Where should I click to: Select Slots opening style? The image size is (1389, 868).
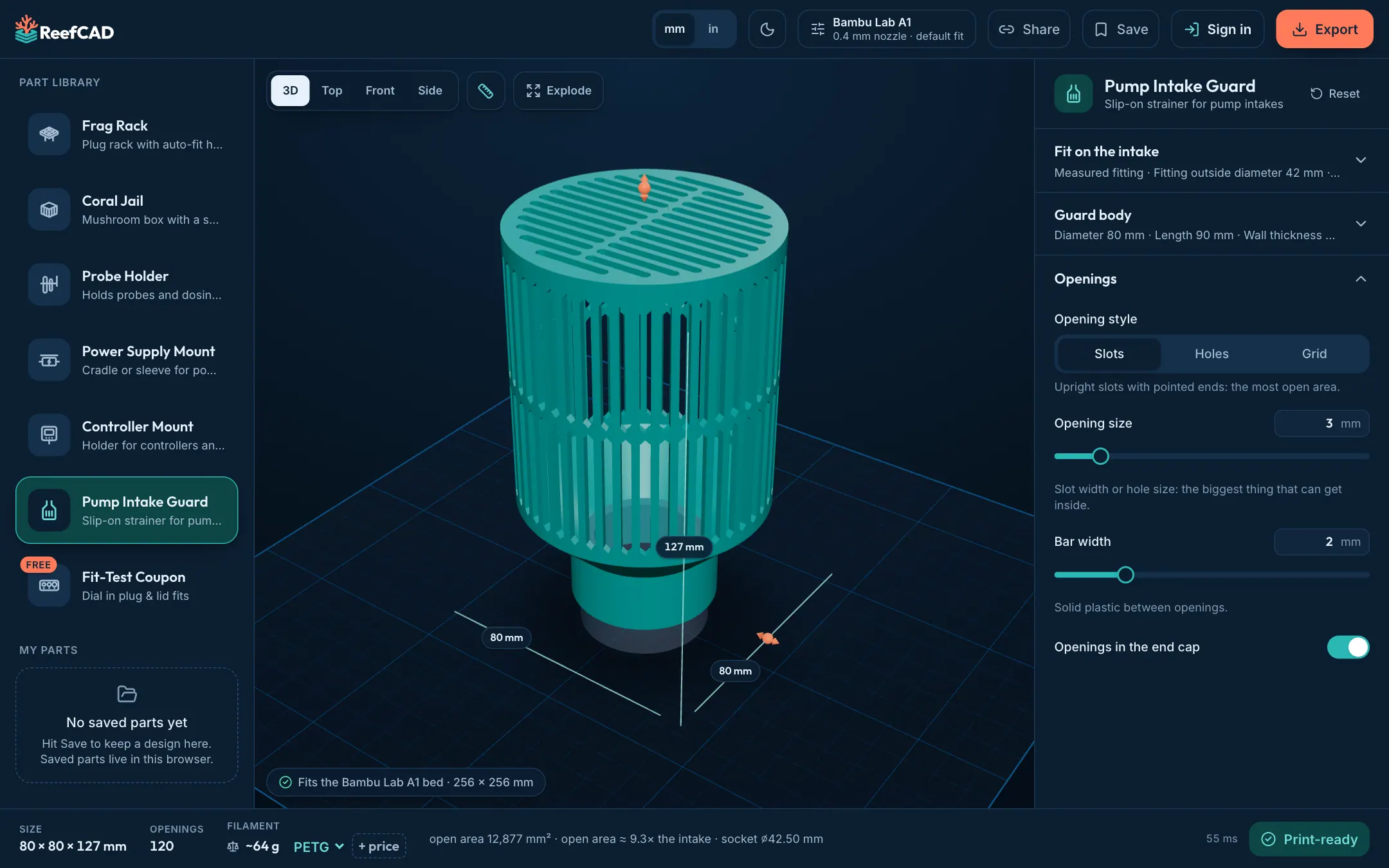coord(1109,354)
